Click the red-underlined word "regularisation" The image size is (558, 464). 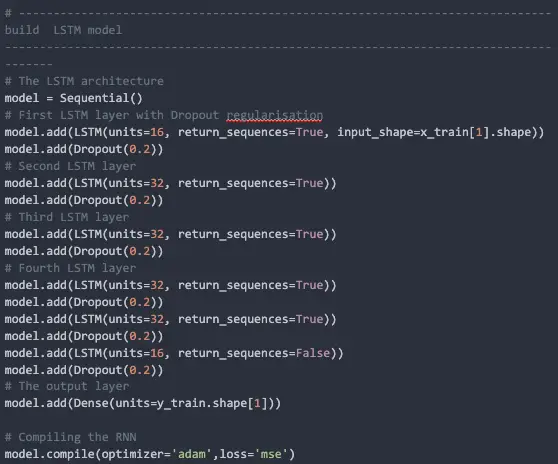coord(275,115)
